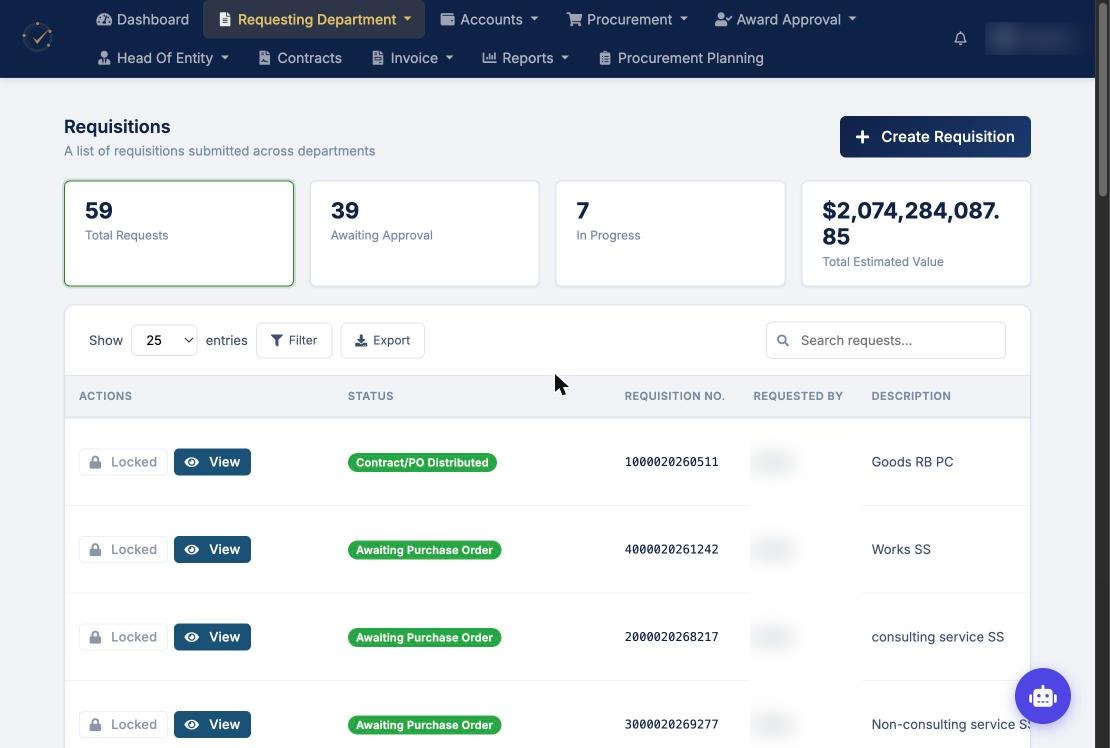1110x748 pixels.
Task: Click the plus icon on Create Requisition
Action: pos(862,137)
